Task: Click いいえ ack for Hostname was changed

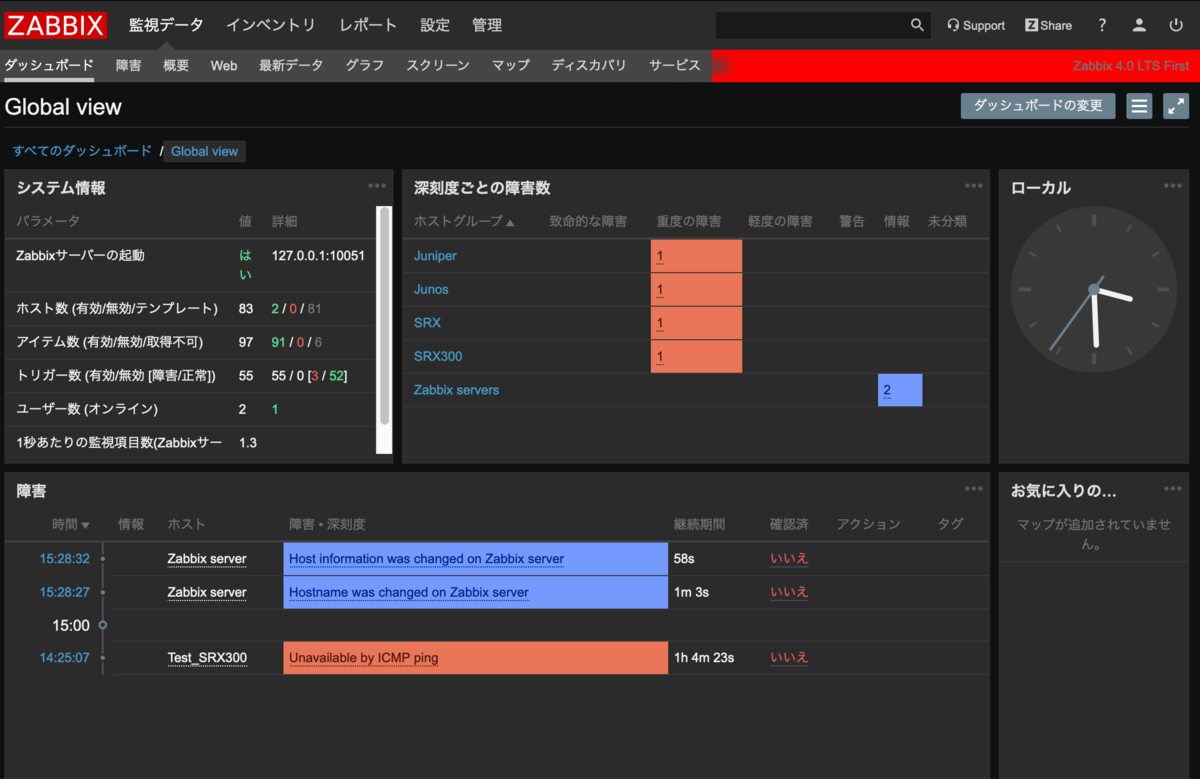Action: 789,592
